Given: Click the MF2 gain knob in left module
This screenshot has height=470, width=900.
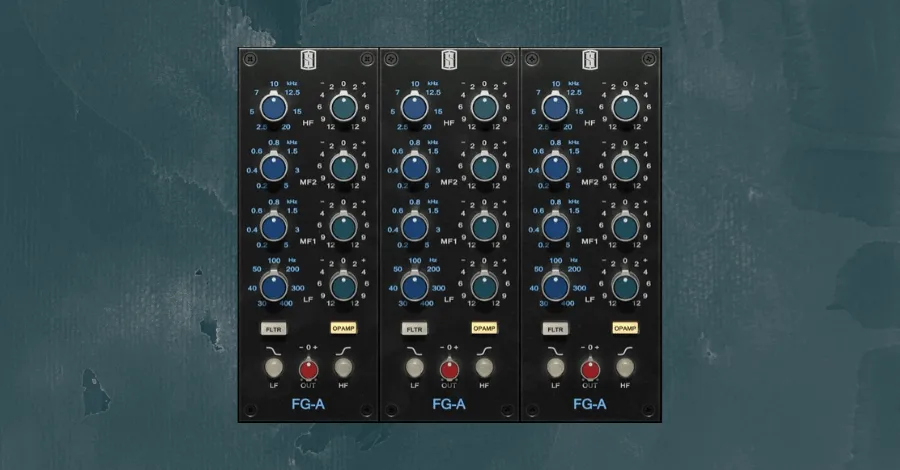Looking at the screenshot, I should click(343, 167).
